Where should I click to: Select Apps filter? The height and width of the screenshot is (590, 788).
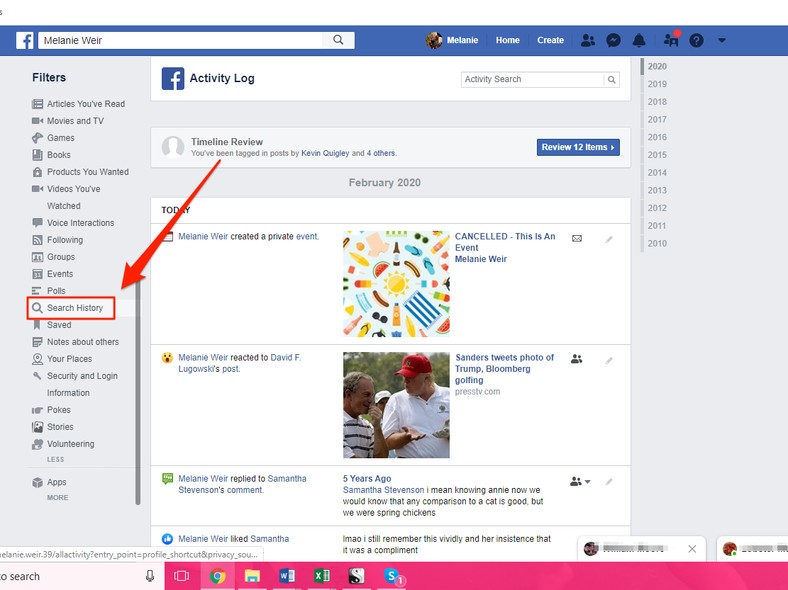tap(49, 482)
